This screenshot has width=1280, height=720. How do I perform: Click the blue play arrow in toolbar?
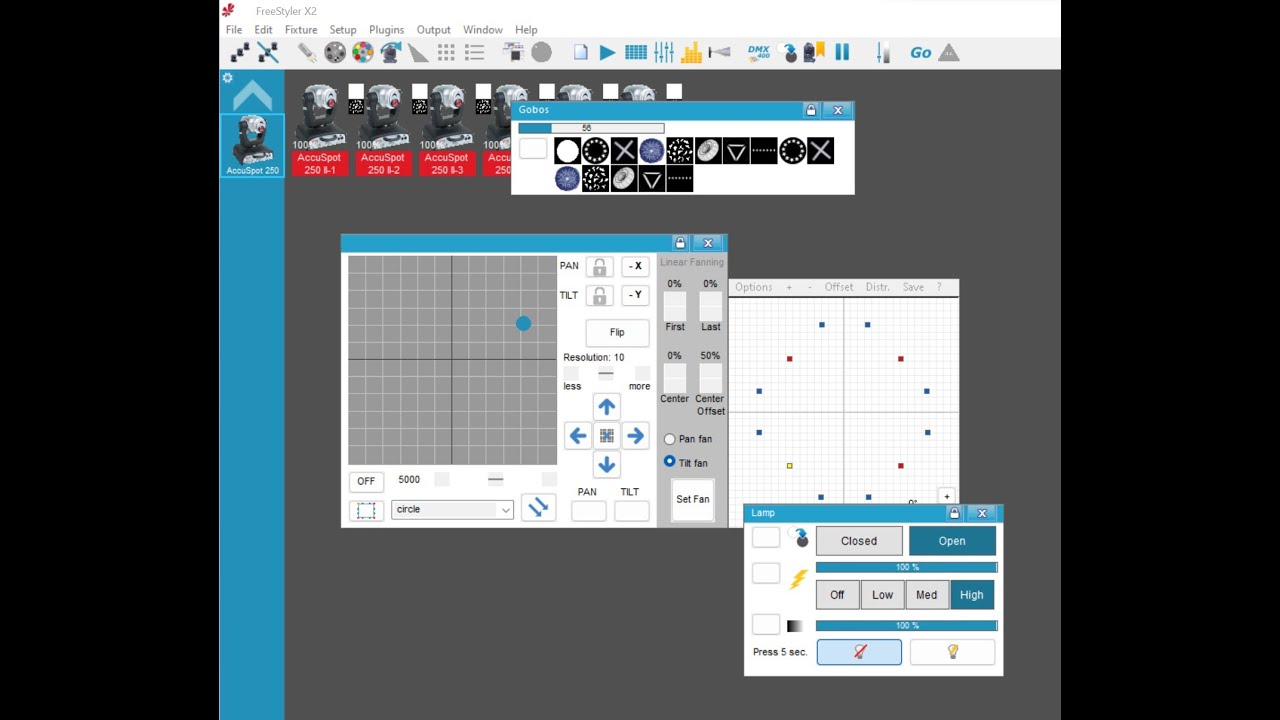607,53
